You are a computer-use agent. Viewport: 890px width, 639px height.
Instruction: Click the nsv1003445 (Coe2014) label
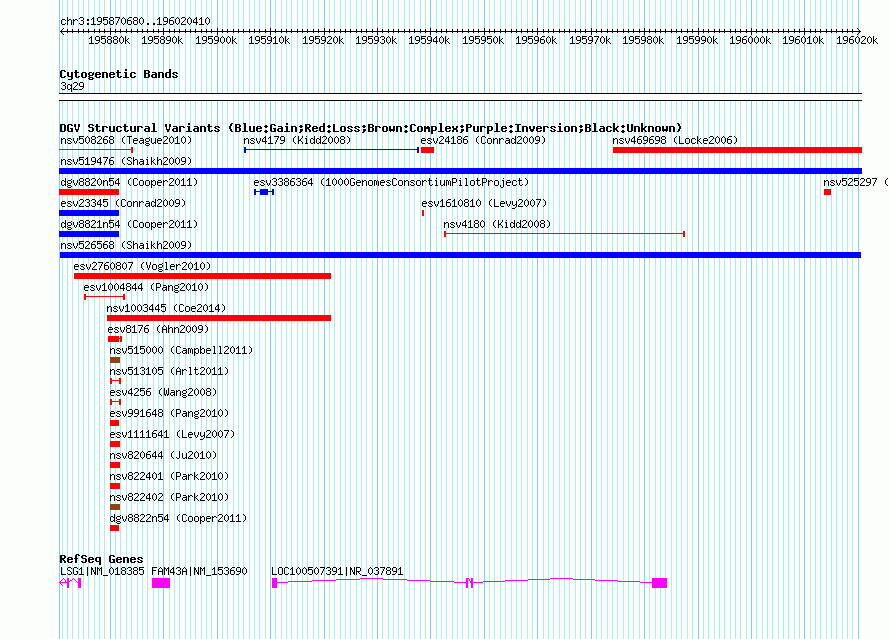pos(166,308)
